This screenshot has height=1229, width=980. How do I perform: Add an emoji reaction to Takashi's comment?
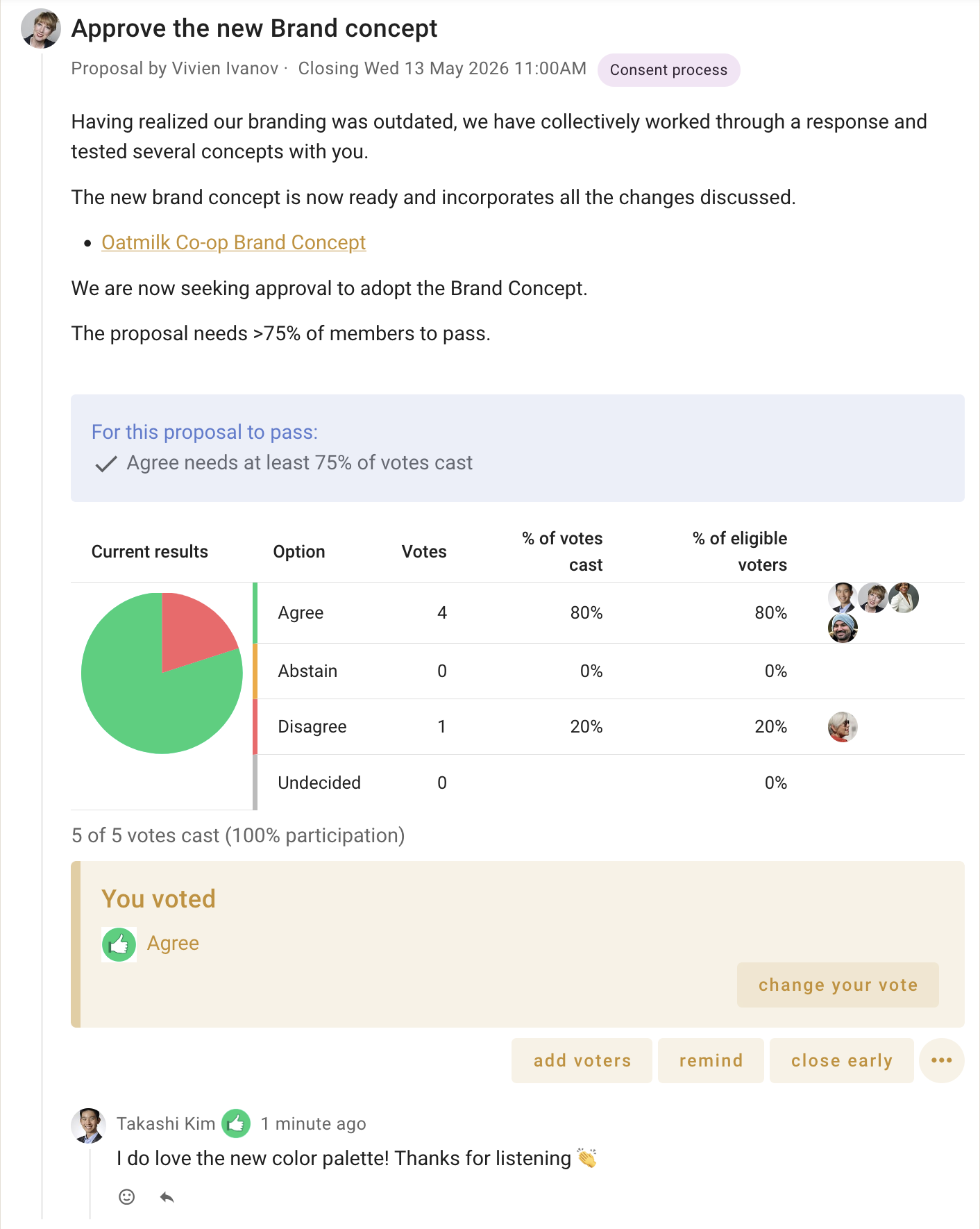(126, 1196)
